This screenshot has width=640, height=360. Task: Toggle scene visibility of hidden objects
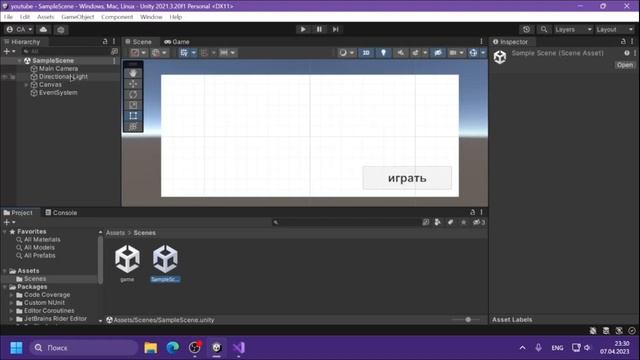click(438, 53)
